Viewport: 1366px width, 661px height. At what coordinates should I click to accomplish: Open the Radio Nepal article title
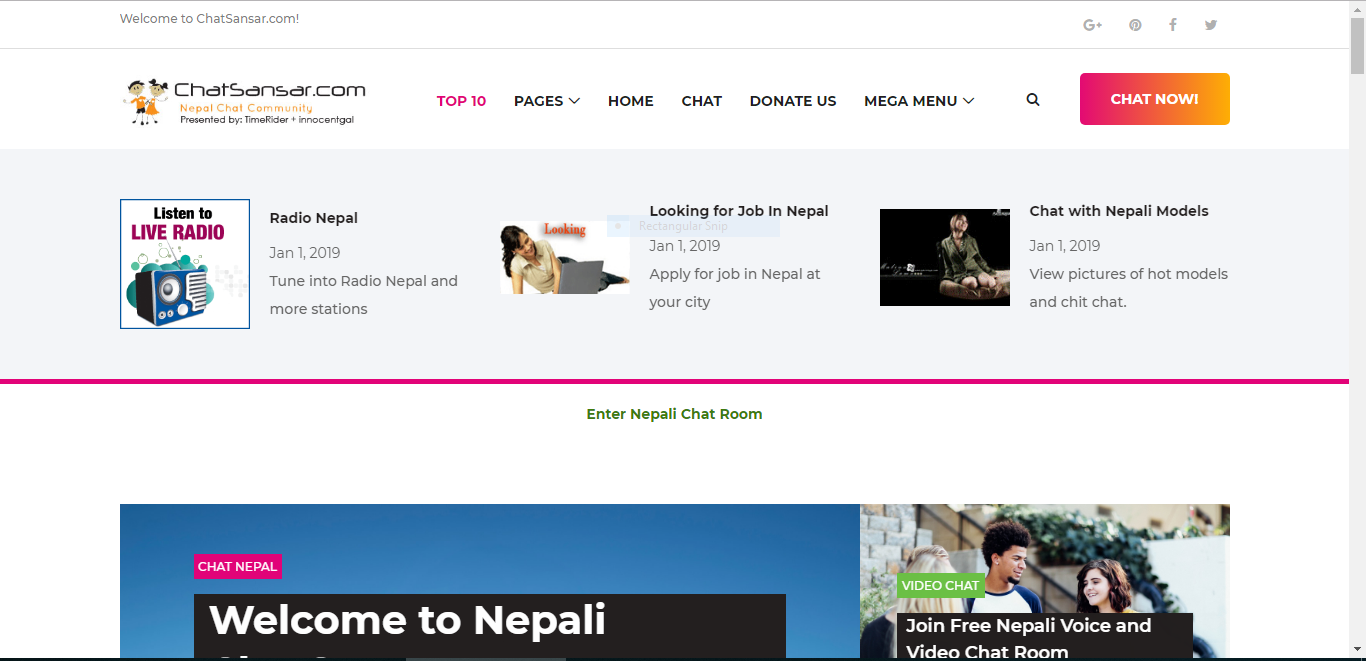(313, 217)
